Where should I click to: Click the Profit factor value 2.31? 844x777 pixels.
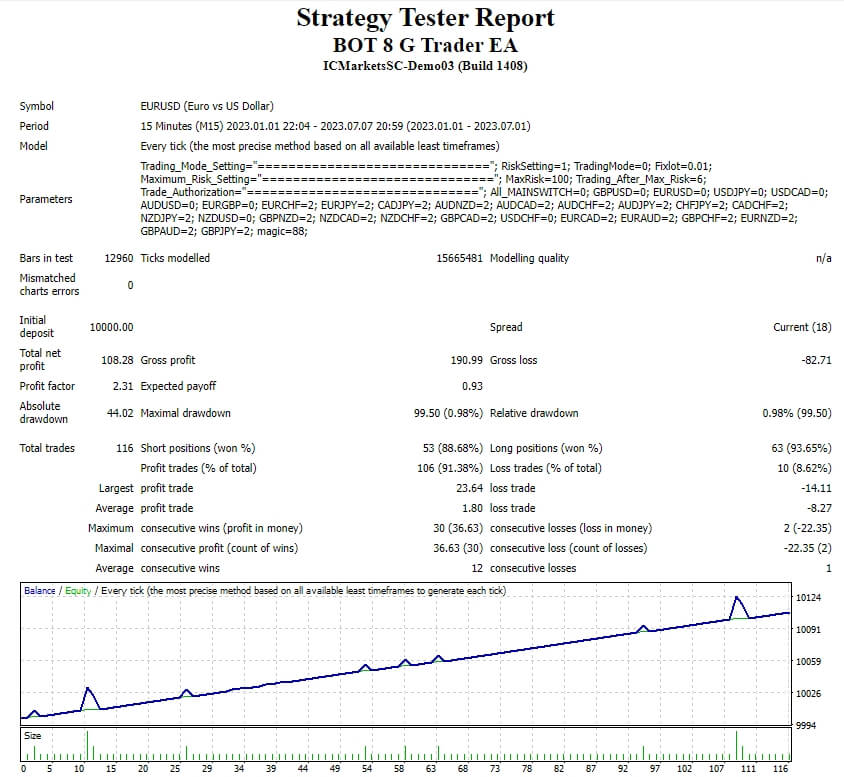click(x=121, y=385)
